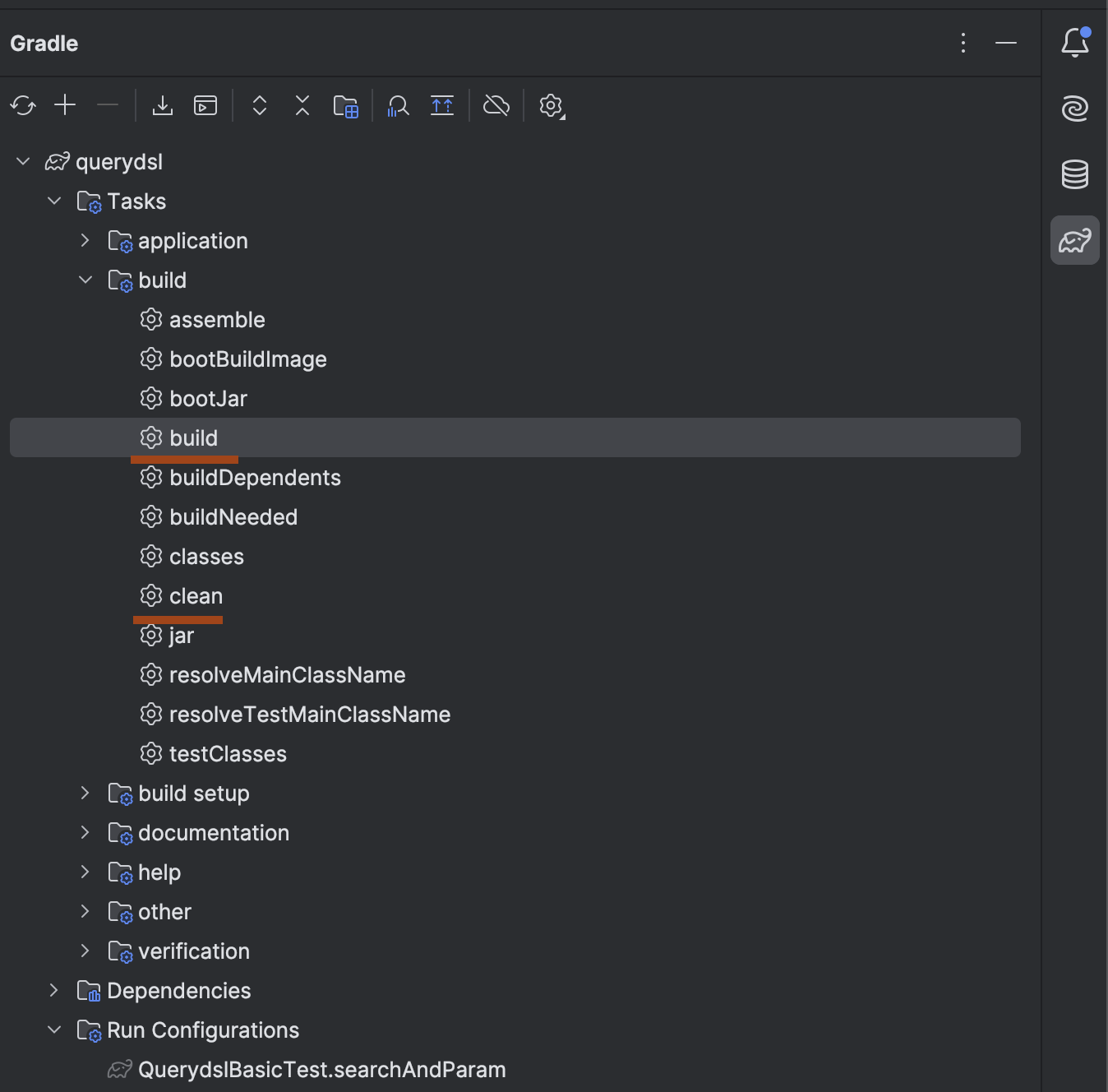Open Database tool window icon
Viewport: 1108px width, 1092px height.
(1075, 174)
